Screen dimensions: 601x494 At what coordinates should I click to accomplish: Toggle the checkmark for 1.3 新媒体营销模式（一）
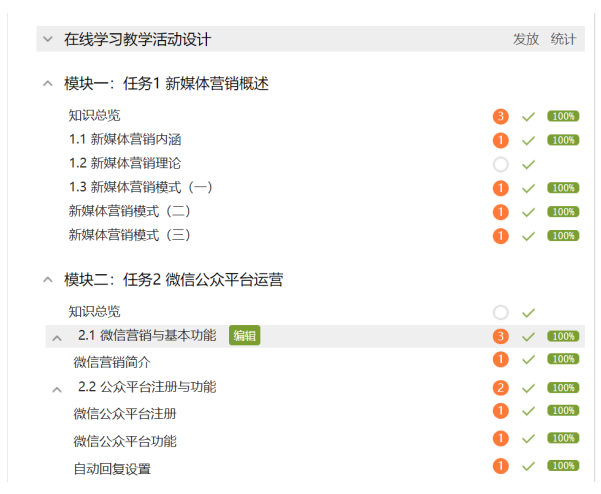[529, 188]
